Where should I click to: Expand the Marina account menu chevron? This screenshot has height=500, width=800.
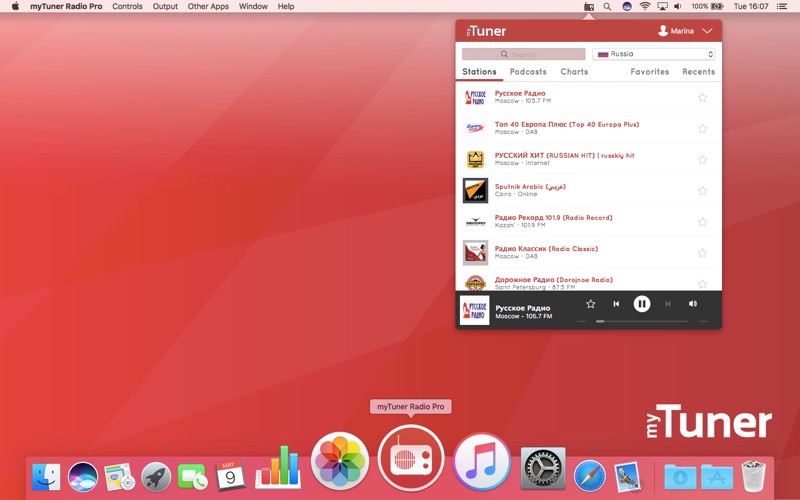point(707,31)
